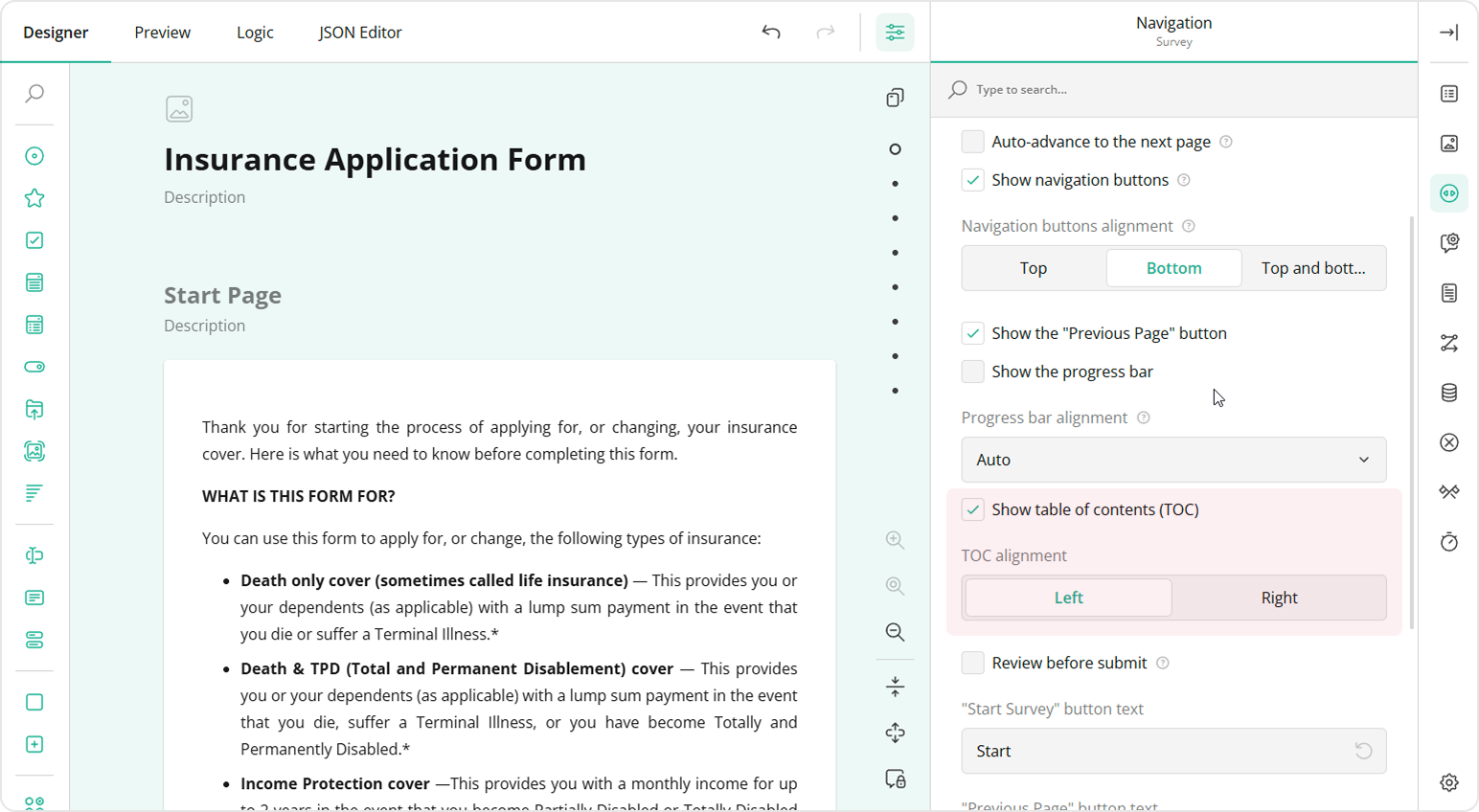Open the Progress bar alignment dropdown
The image size is (1479, 812).
tap(1172, 460)
